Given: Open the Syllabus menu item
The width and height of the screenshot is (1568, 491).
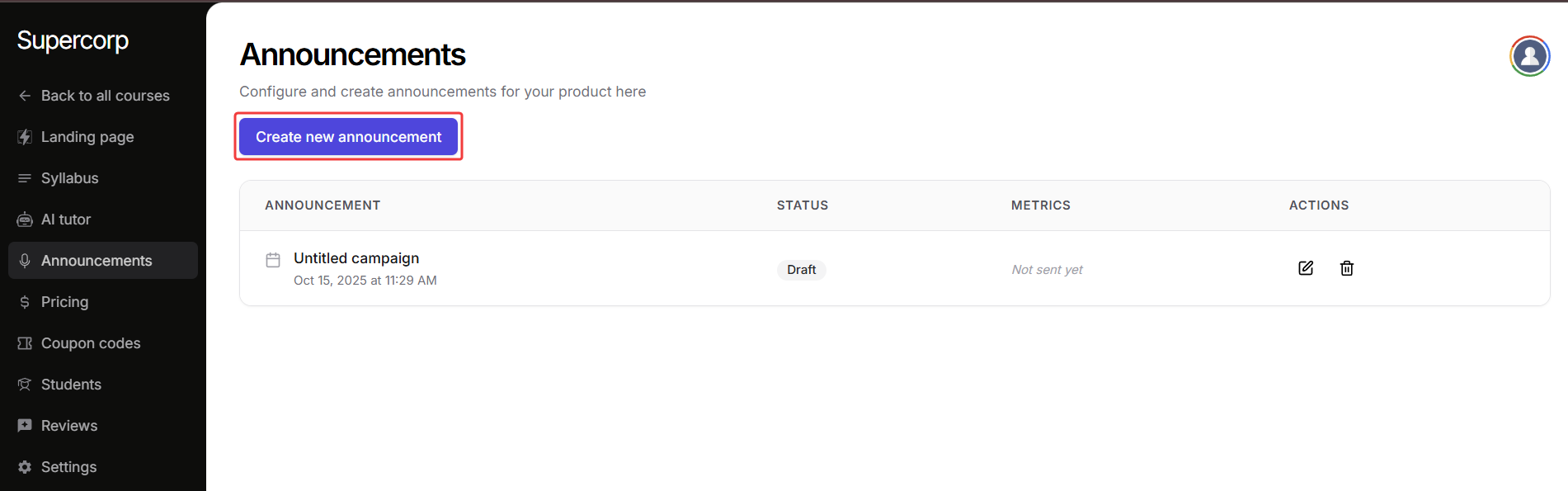Looking at the screenshot, I should pyautogui.click(x=69, y=178).
